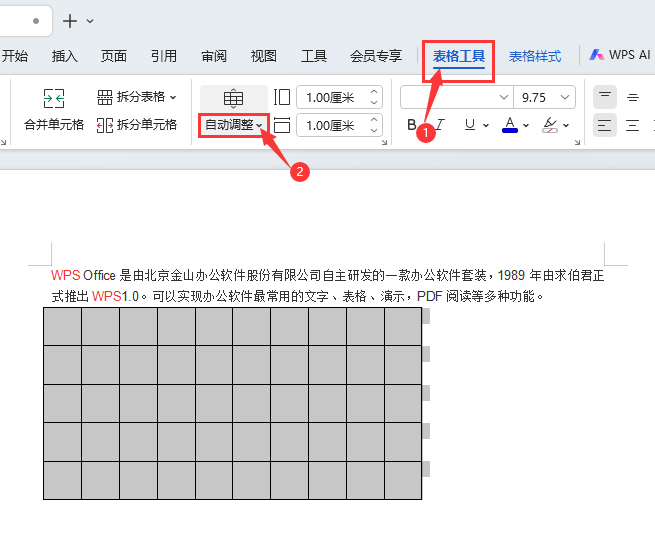Apply the blue font color

pos(510,125)
